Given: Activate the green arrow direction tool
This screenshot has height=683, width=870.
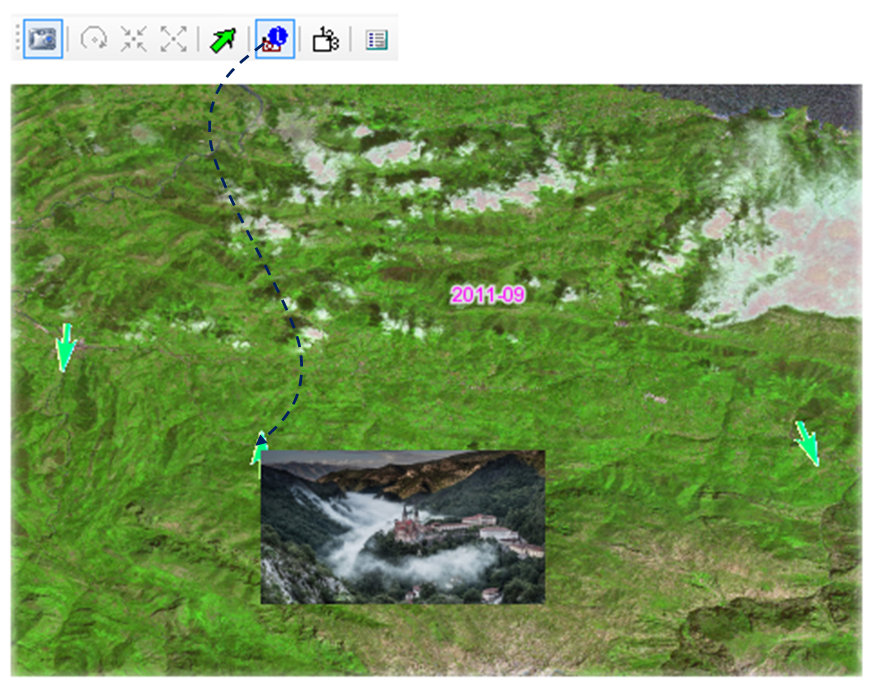Looking at the screenshot, I should coord(222,39).
